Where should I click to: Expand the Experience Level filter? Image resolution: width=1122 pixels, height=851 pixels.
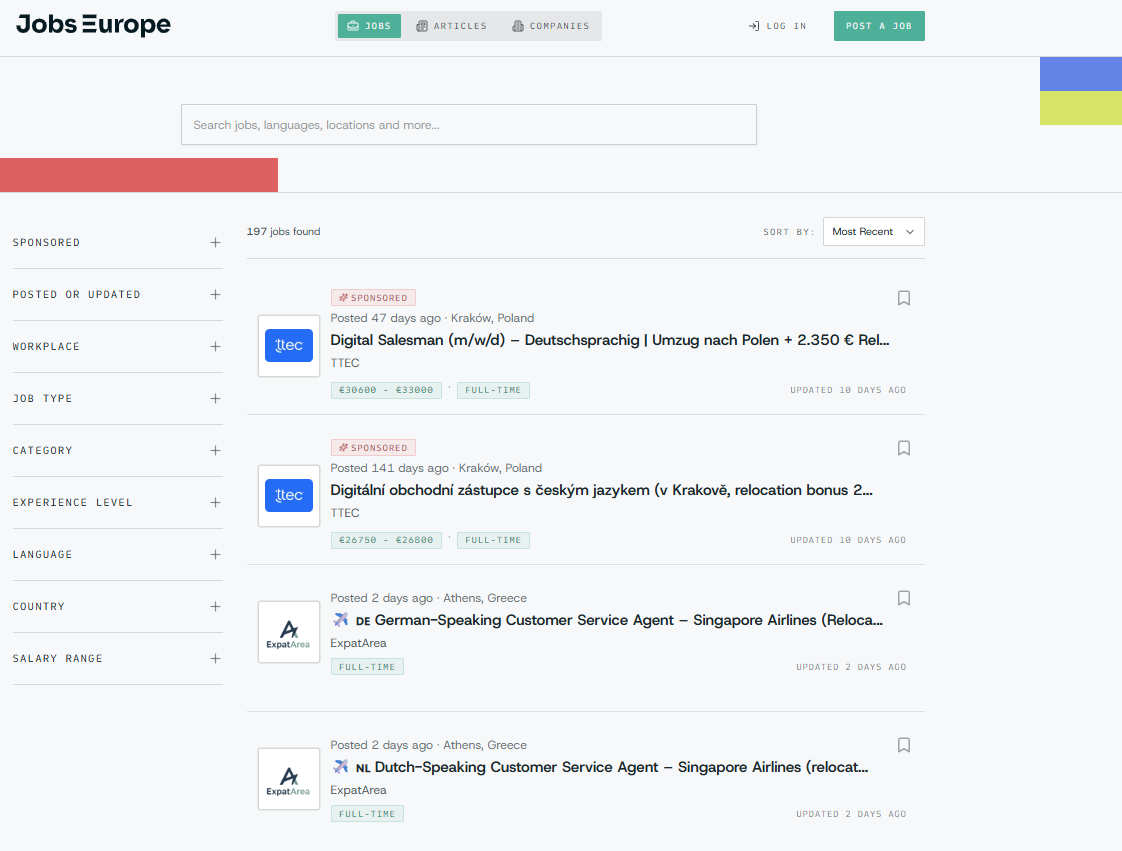[x=117, y=502]
